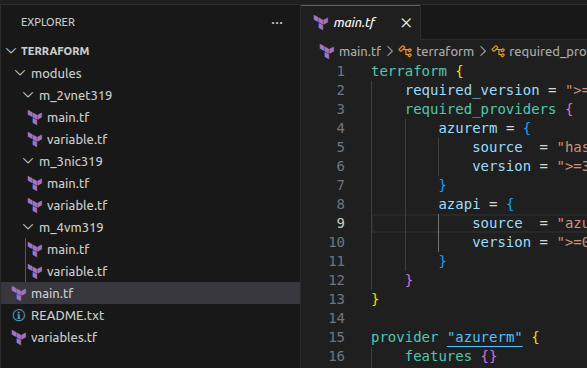Select the root main.tf file in Explorer
Image resolution: width=587 pixels, height=368 pixels.
pyautogui.click(x=150, y=293)
